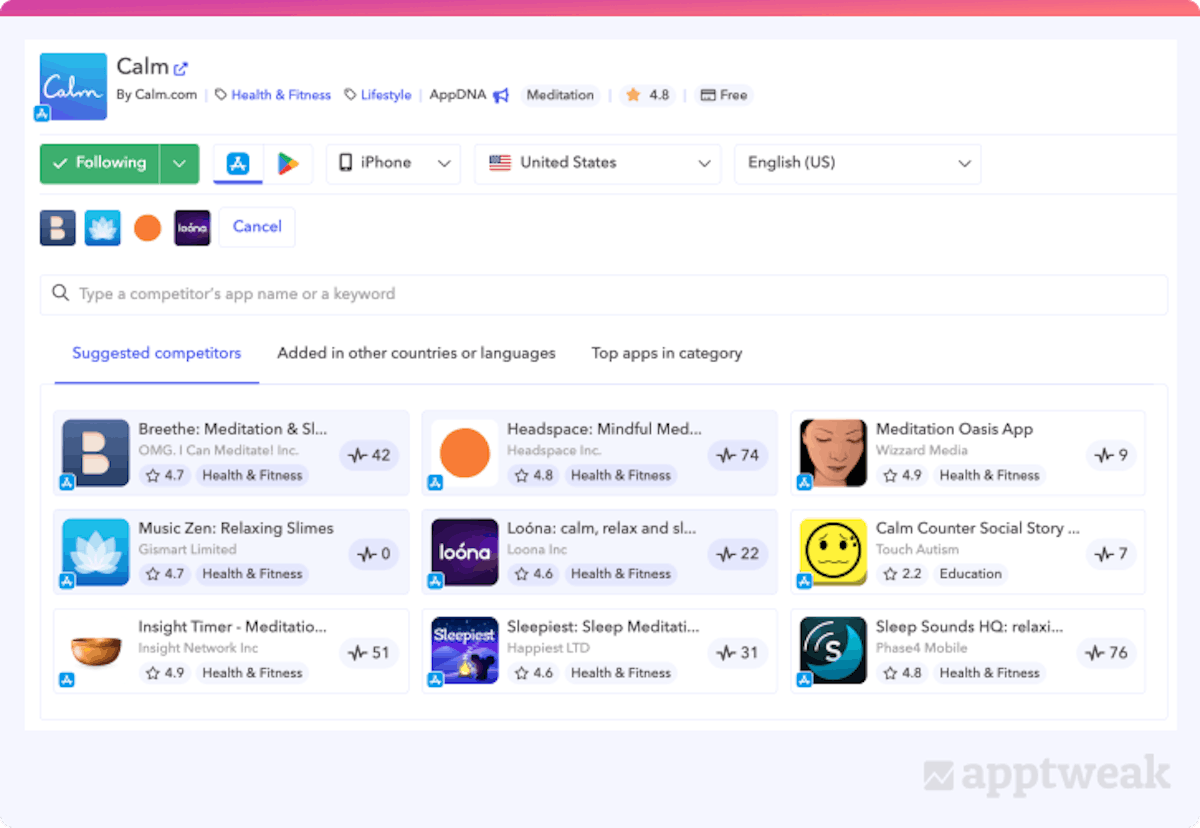Open English (US) language dropdown
1200x828 pixels.
[x=857, y=164]
